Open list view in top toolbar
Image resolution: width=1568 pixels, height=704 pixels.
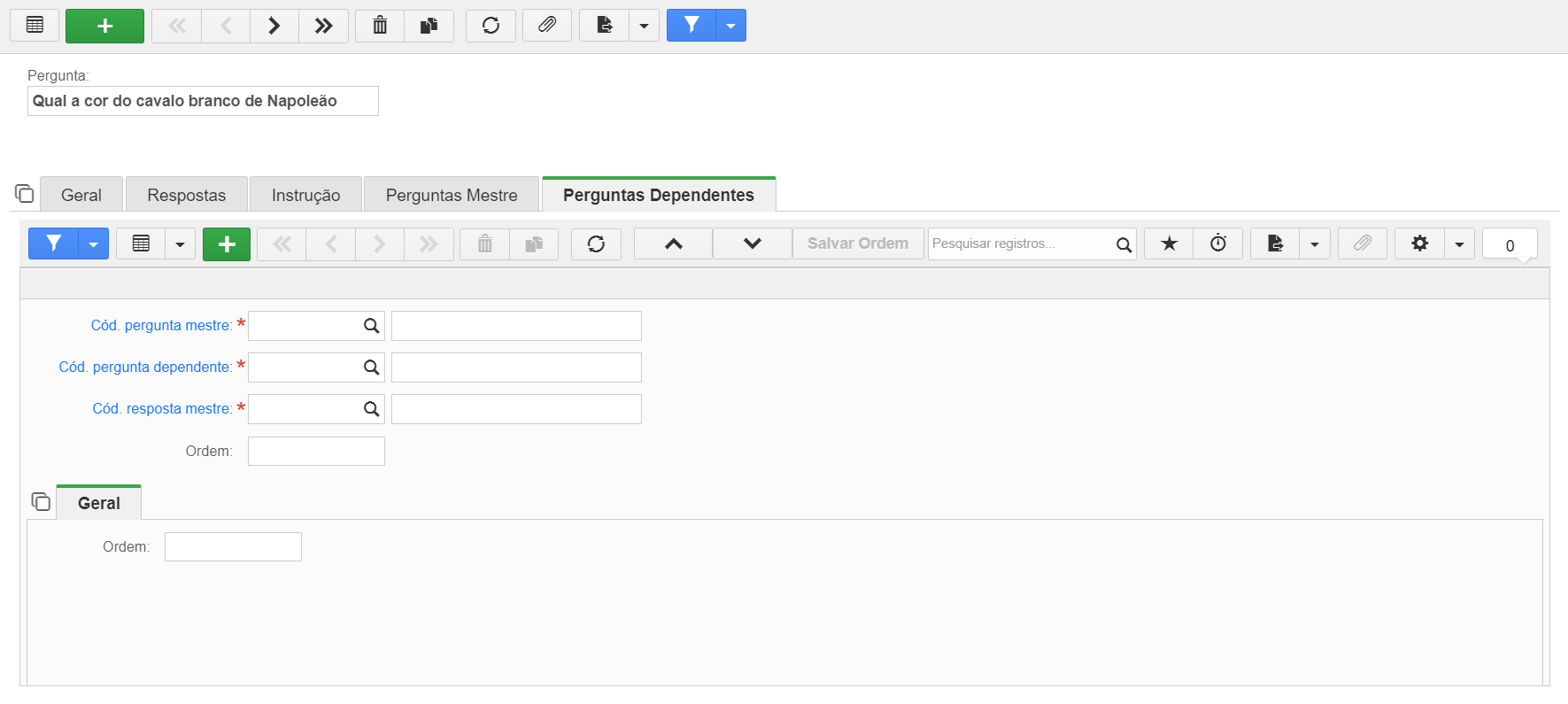point(35,26)
